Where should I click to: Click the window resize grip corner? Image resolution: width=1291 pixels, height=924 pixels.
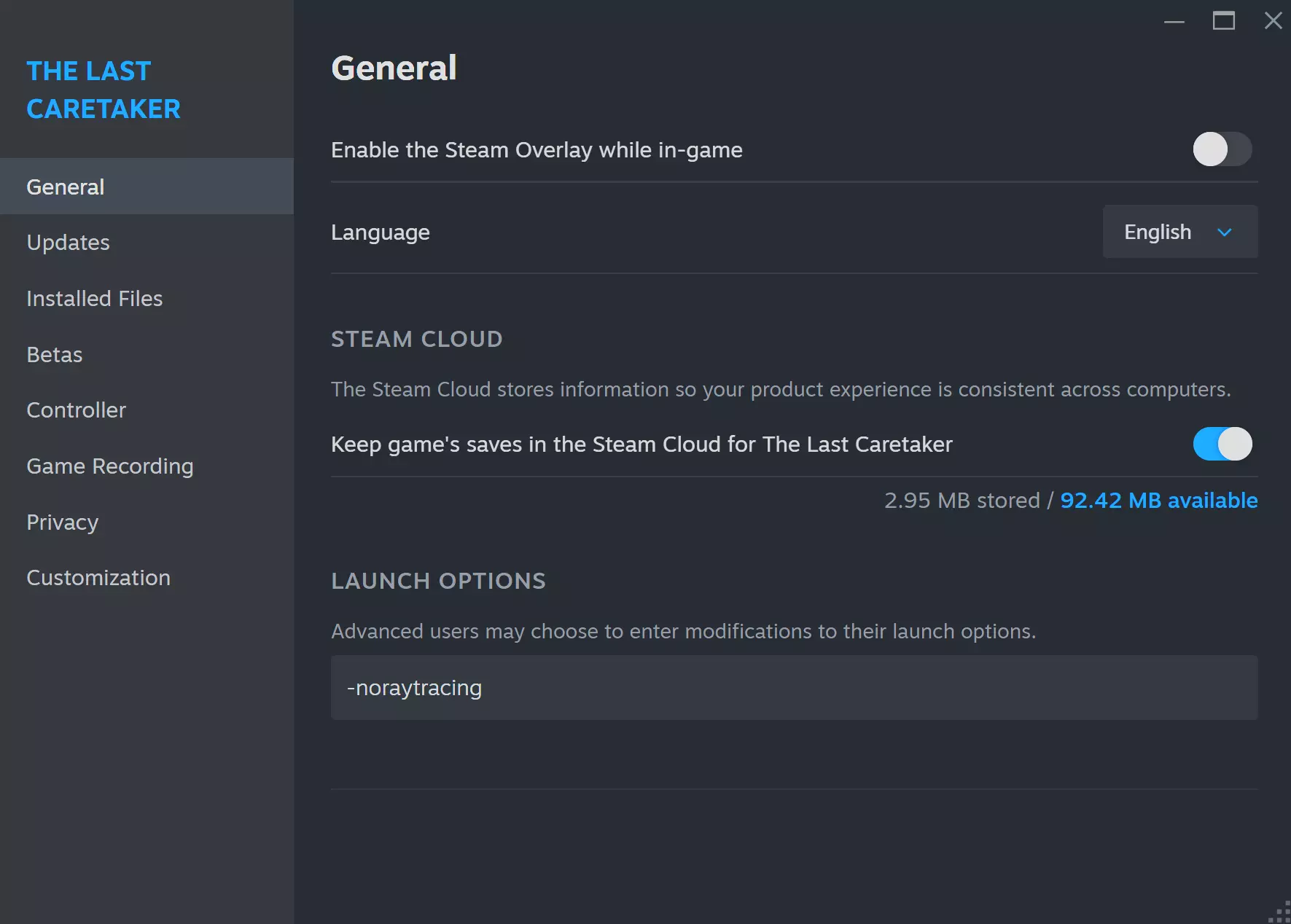coord(1281,914)
